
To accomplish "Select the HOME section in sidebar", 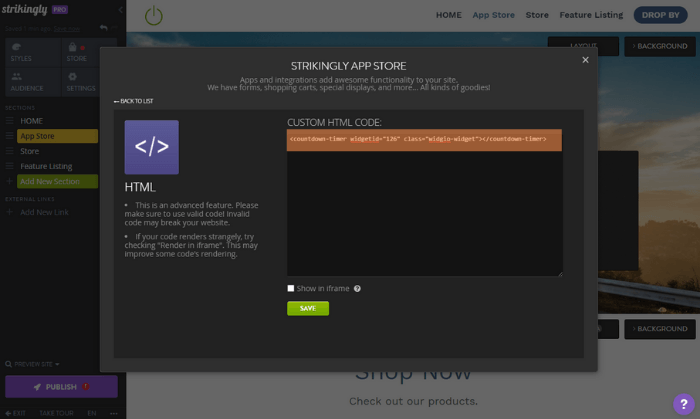I will pos(31,121).
